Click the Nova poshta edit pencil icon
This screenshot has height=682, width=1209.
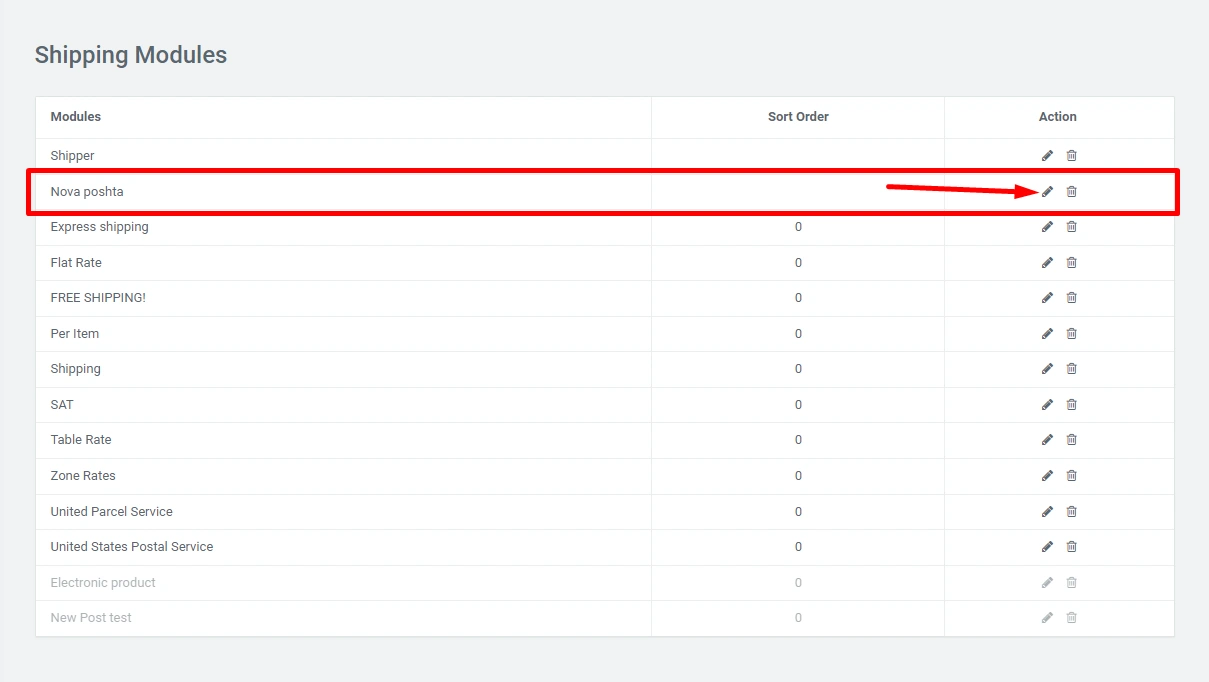[x=1047, y=191]
